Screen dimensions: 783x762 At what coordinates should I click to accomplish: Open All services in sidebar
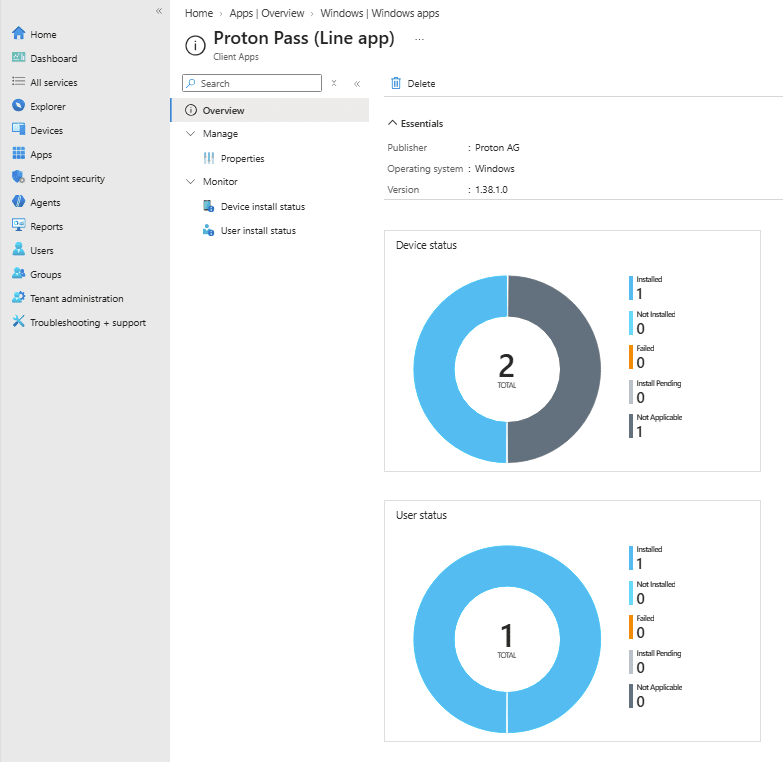(x=53, y=82)
